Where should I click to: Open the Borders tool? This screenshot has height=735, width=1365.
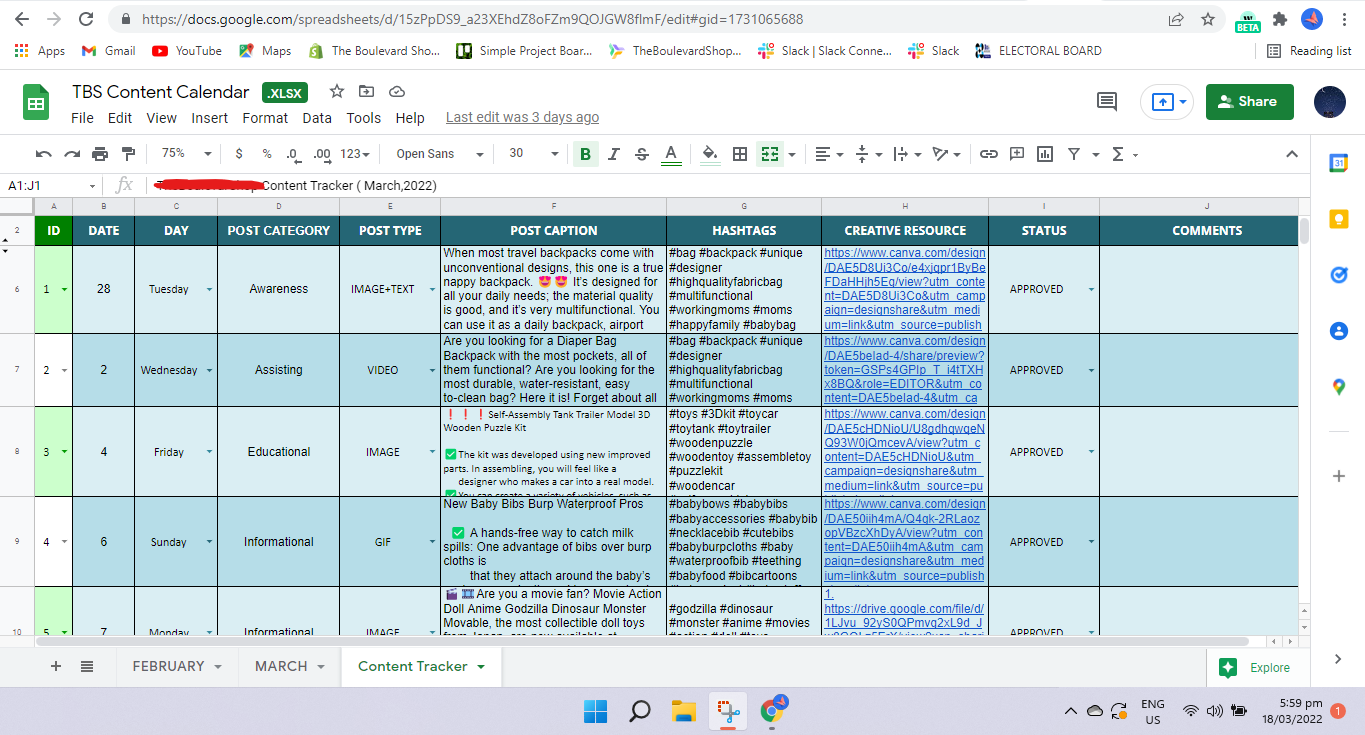tap(740, 154)
